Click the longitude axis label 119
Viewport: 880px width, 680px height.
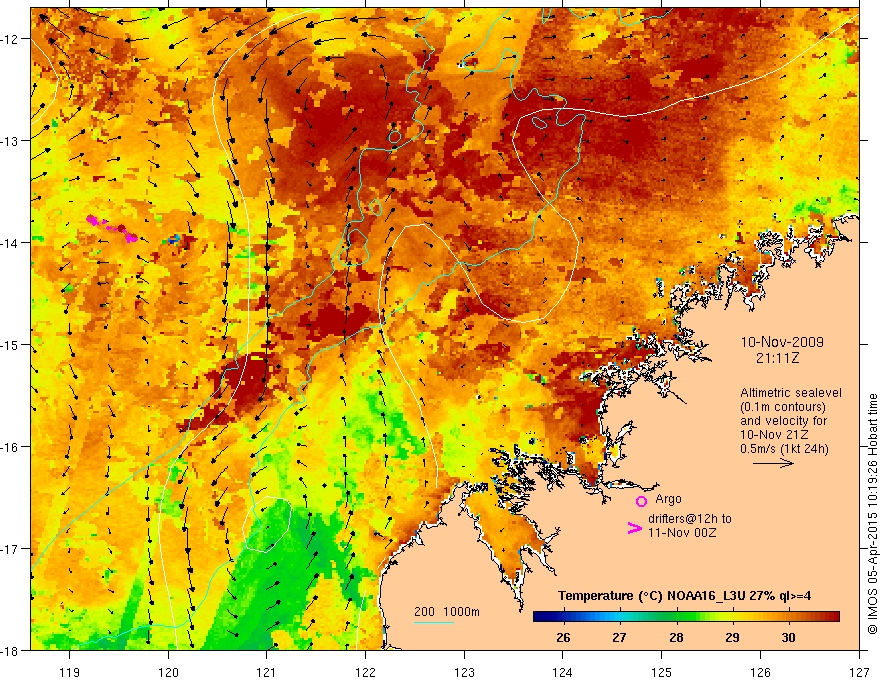click(x=70, y=672)
